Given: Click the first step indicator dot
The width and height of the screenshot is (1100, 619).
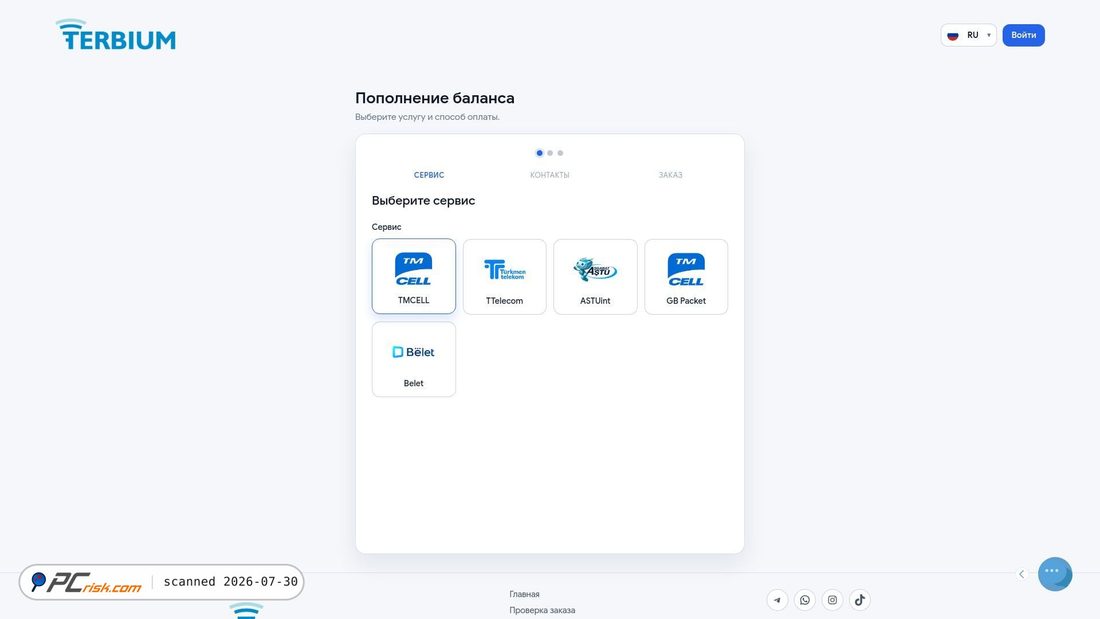Looking at the screenshot, I should pyautogui.click(x=539, y=153).
